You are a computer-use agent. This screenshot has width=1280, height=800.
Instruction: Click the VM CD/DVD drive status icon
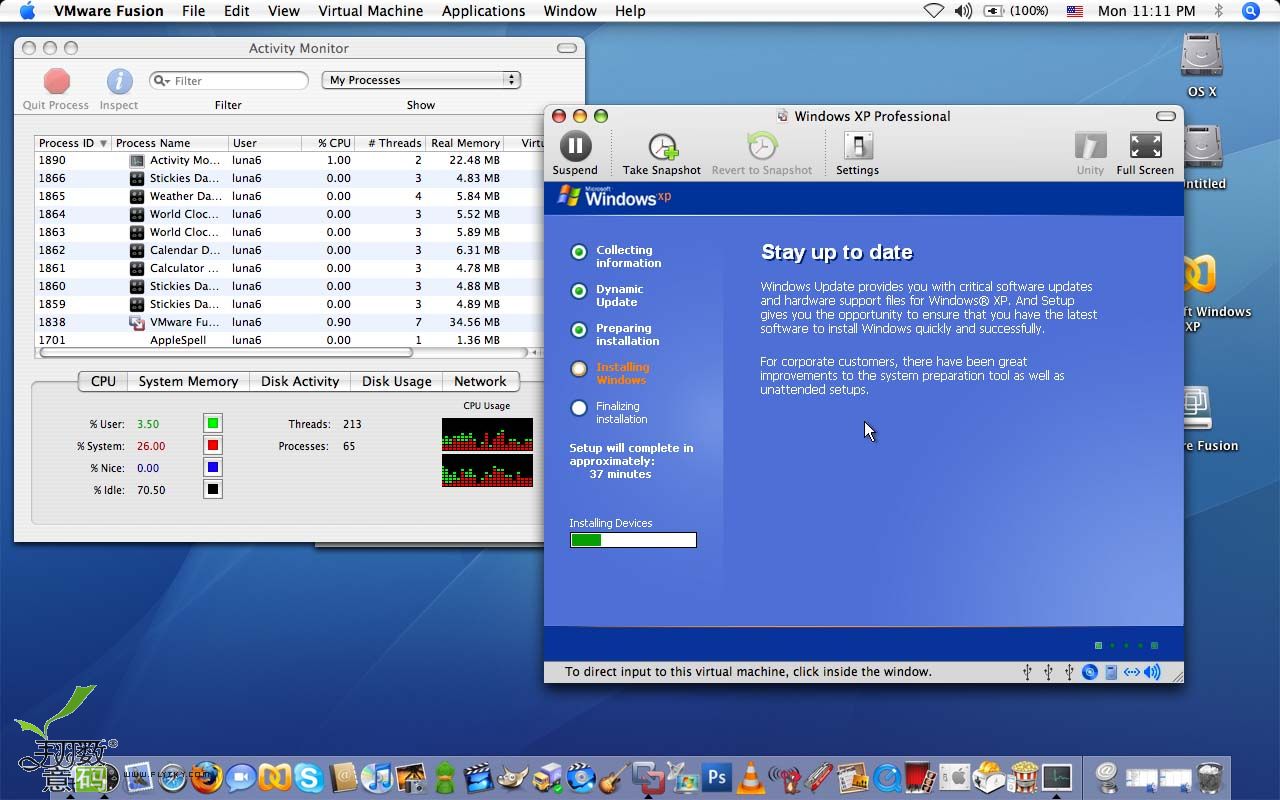[1090, 672]
